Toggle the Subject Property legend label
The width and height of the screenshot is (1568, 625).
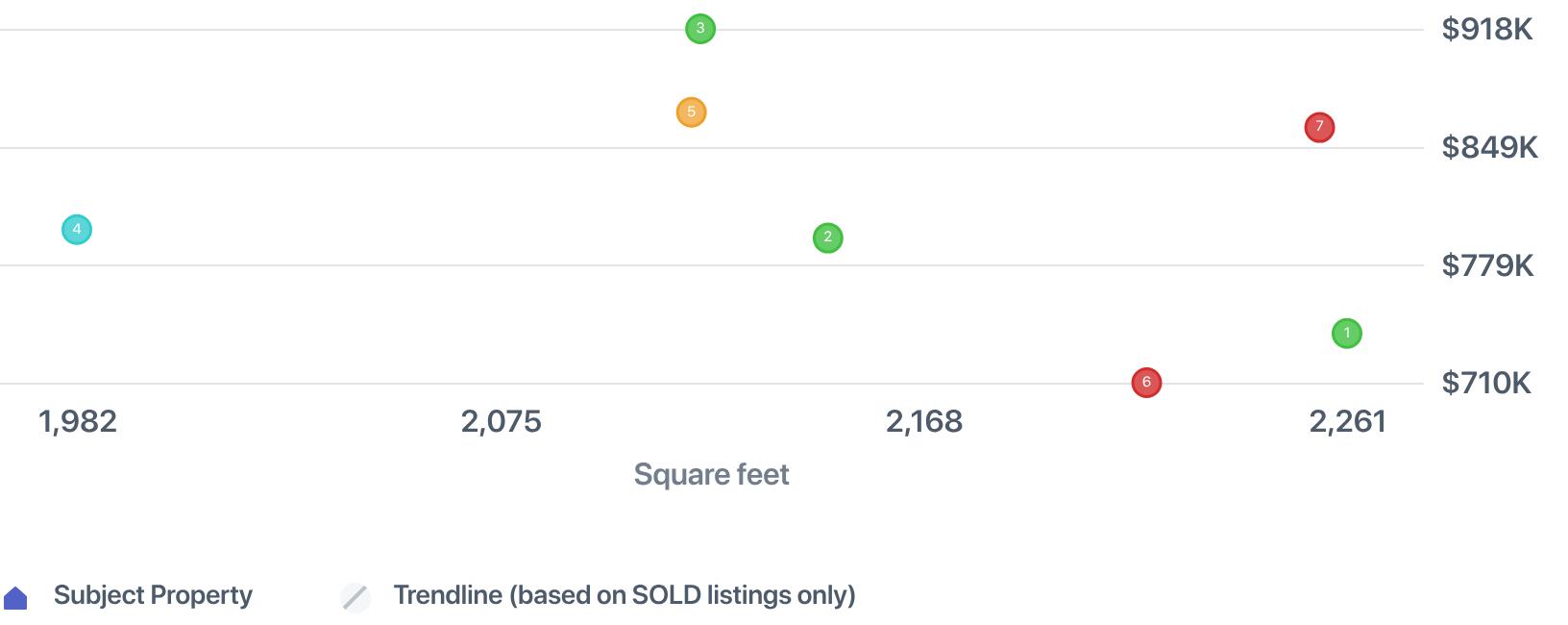(x=153, y=595)
